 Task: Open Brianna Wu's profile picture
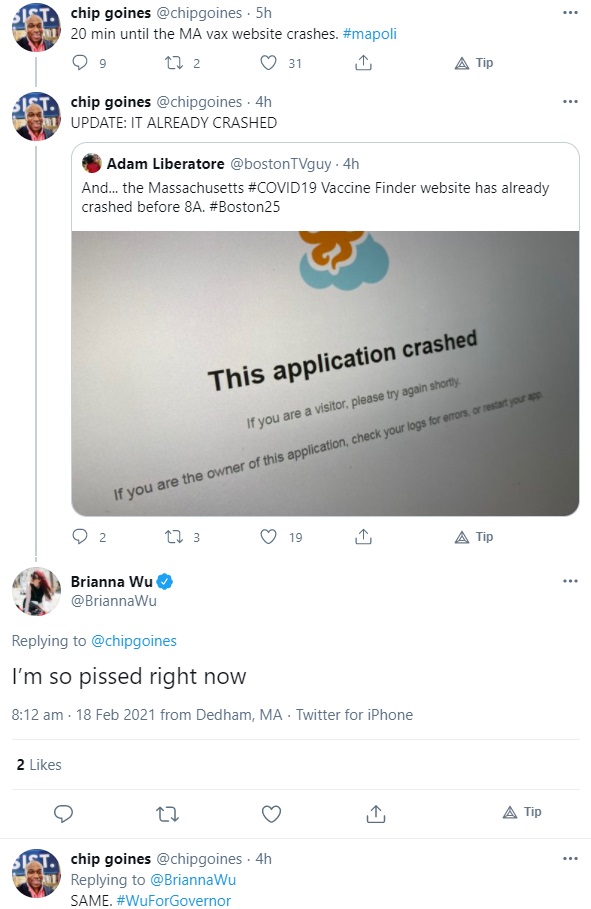36,591
